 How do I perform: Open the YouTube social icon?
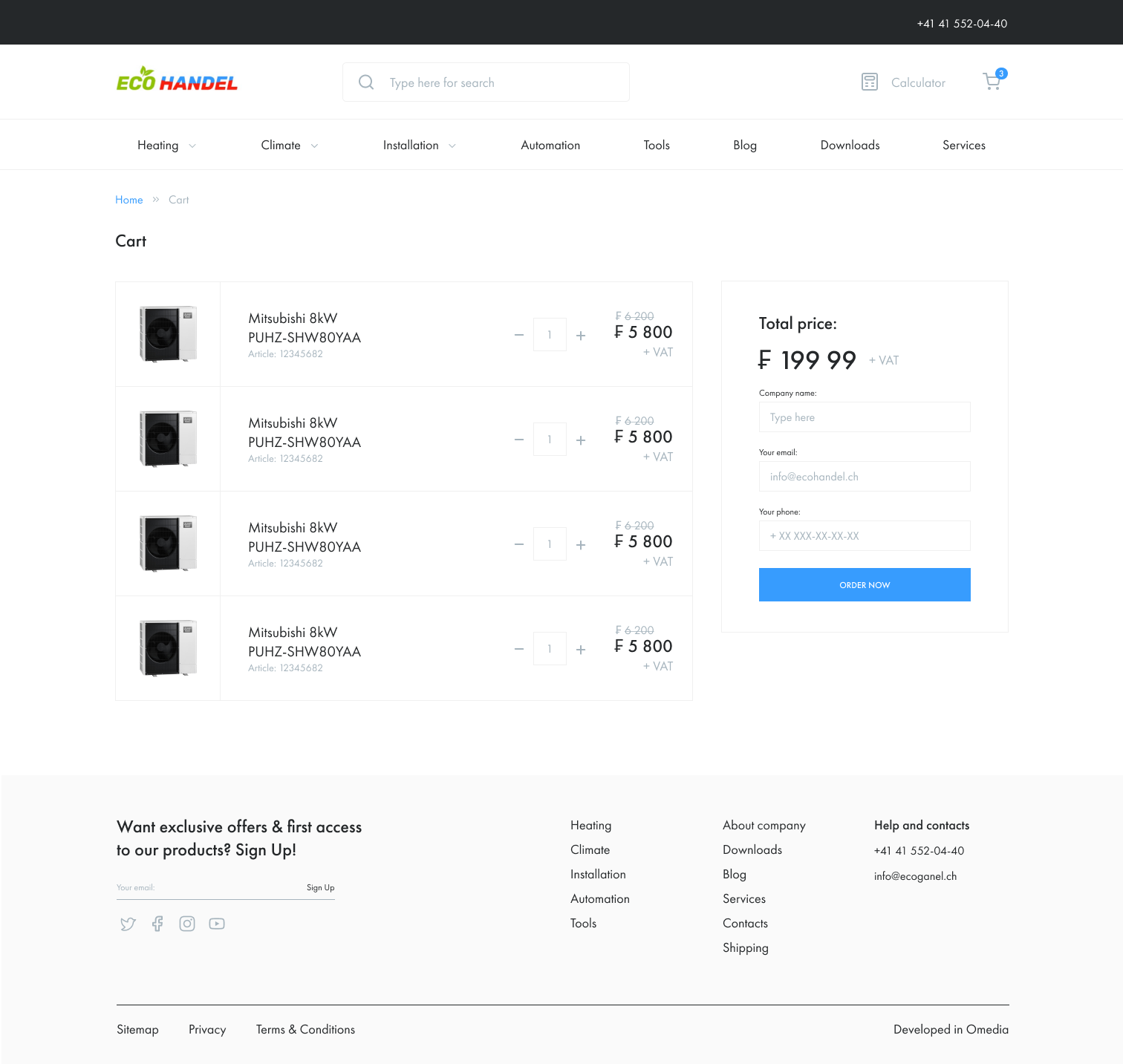(217, 924)
